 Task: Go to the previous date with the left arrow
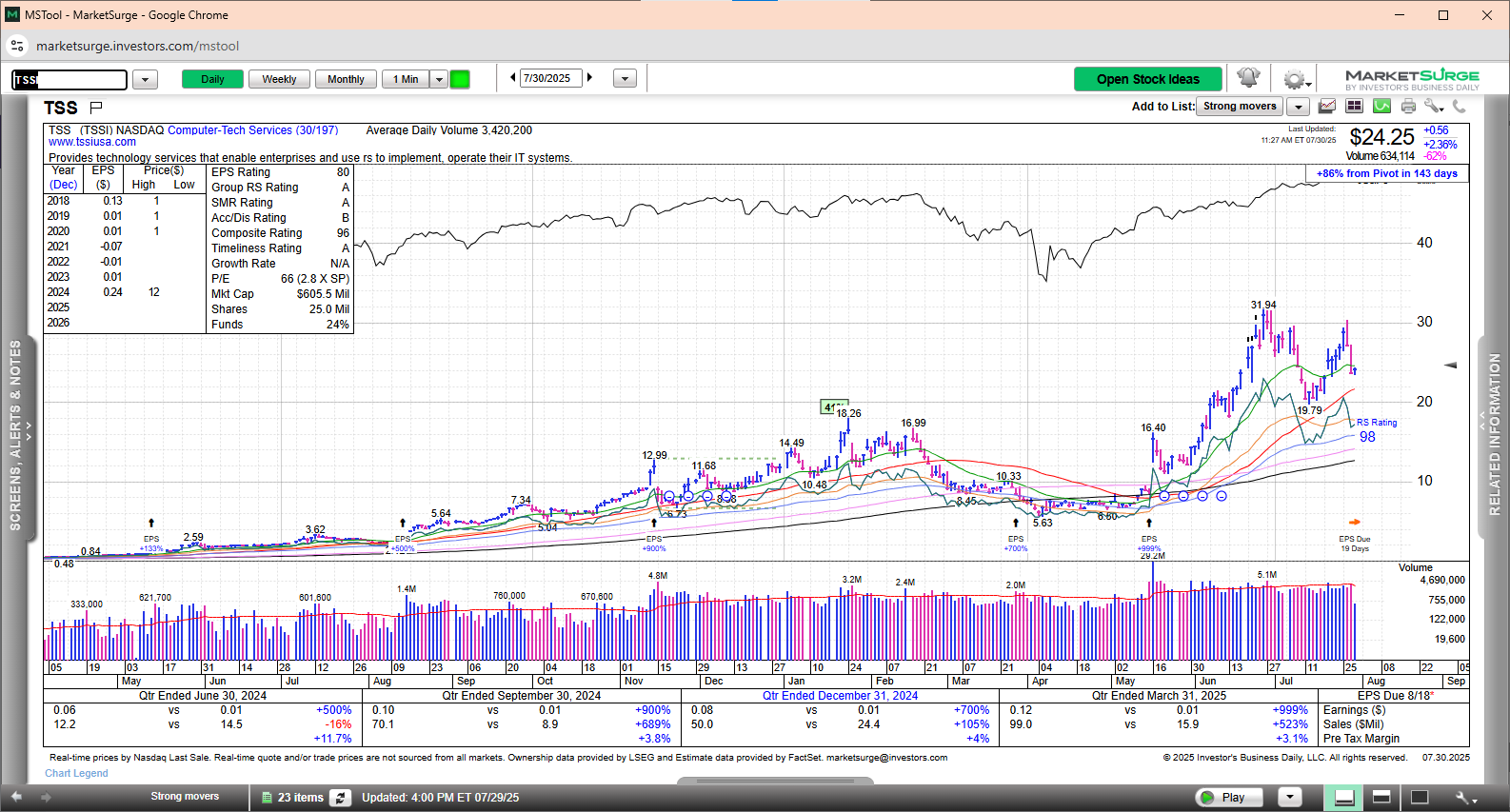click(513, 78)
